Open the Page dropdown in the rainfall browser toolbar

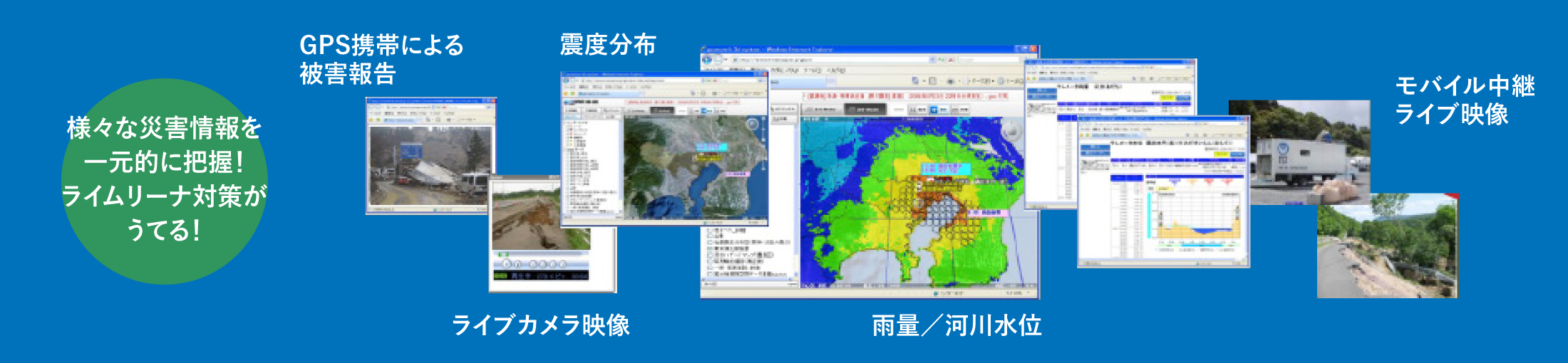click(x=981, y=81)
